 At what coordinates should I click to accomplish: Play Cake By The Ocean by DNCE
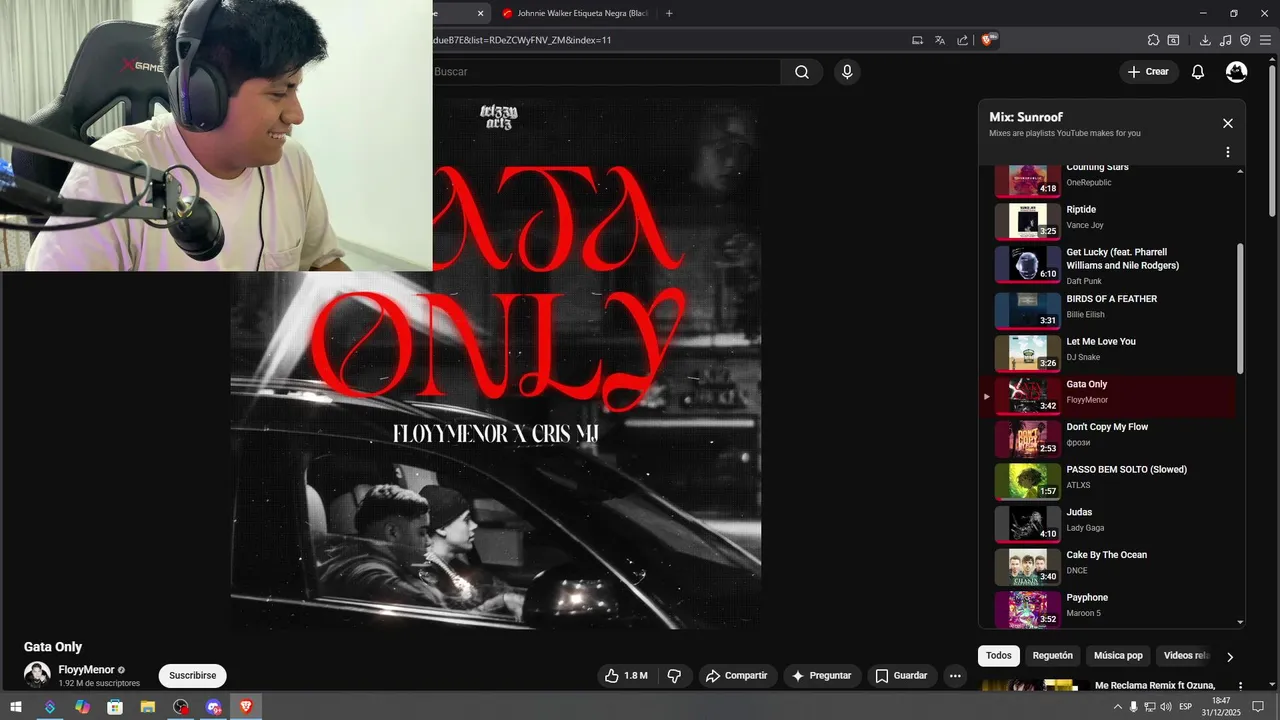click(x=1108, y=566)
